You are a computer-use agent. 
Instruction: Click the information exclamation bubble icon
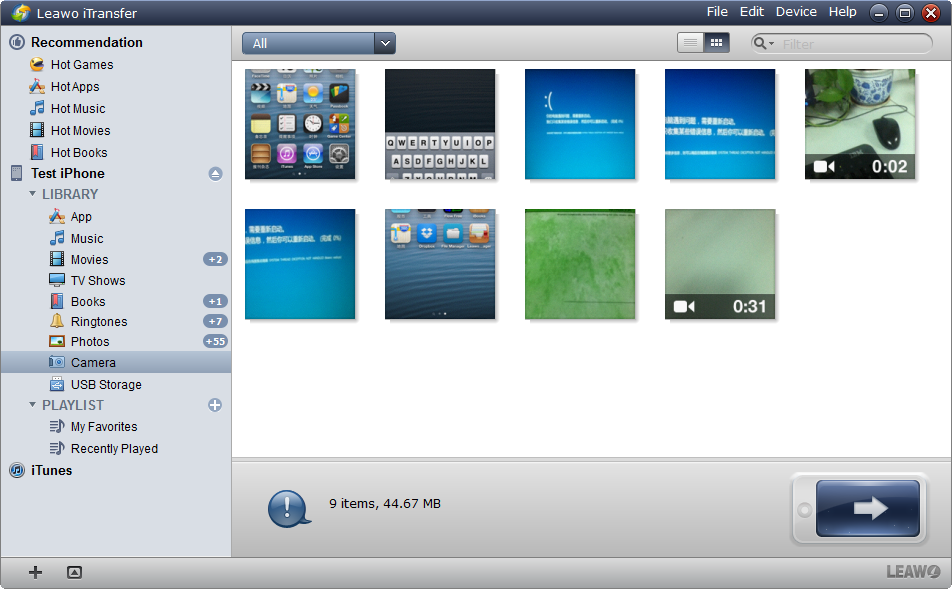pyautogui.click(x=289, y=508)
